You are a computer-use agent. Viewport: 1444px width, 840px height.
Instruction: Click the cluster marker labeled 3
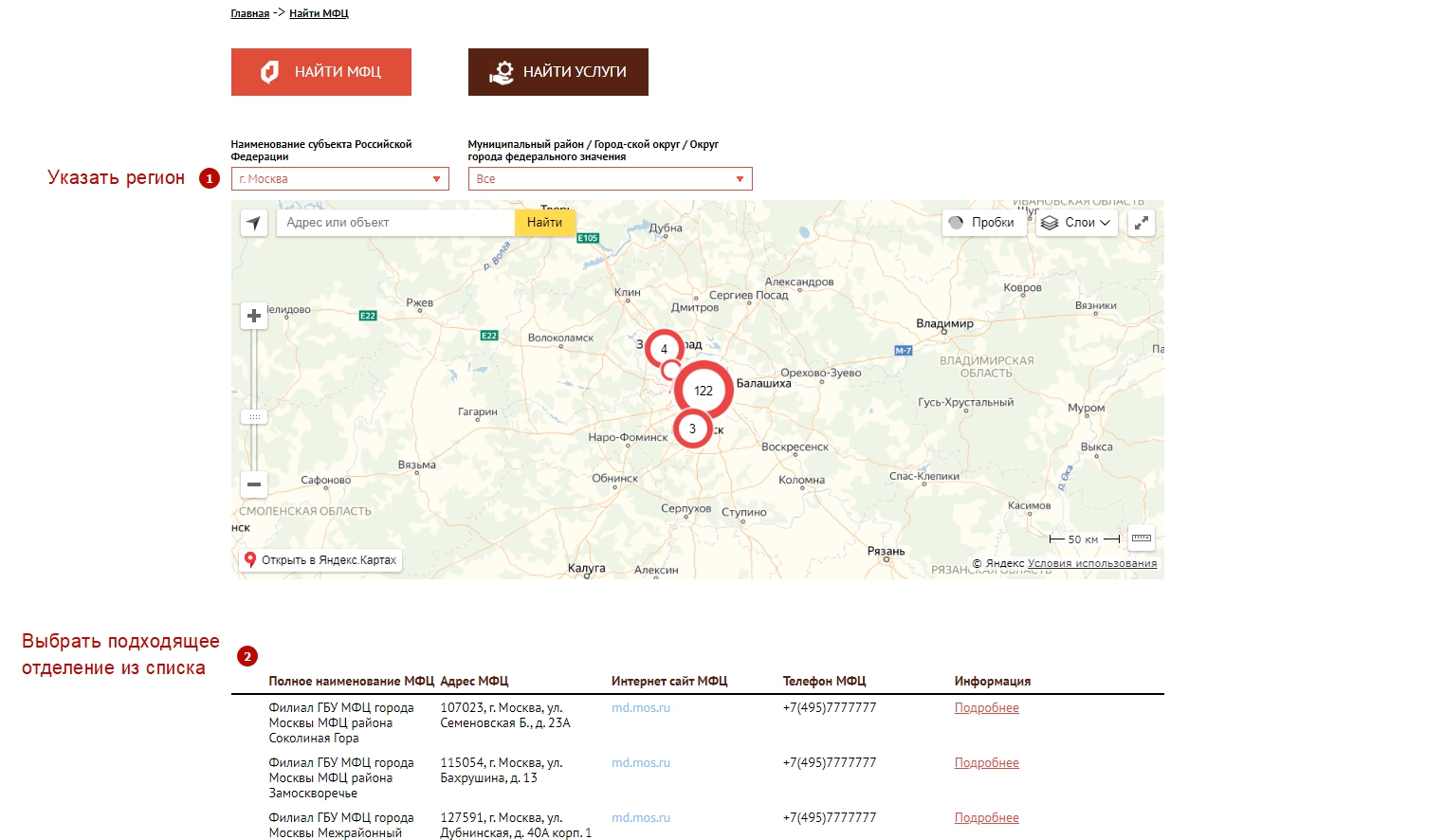click(692, 429)
